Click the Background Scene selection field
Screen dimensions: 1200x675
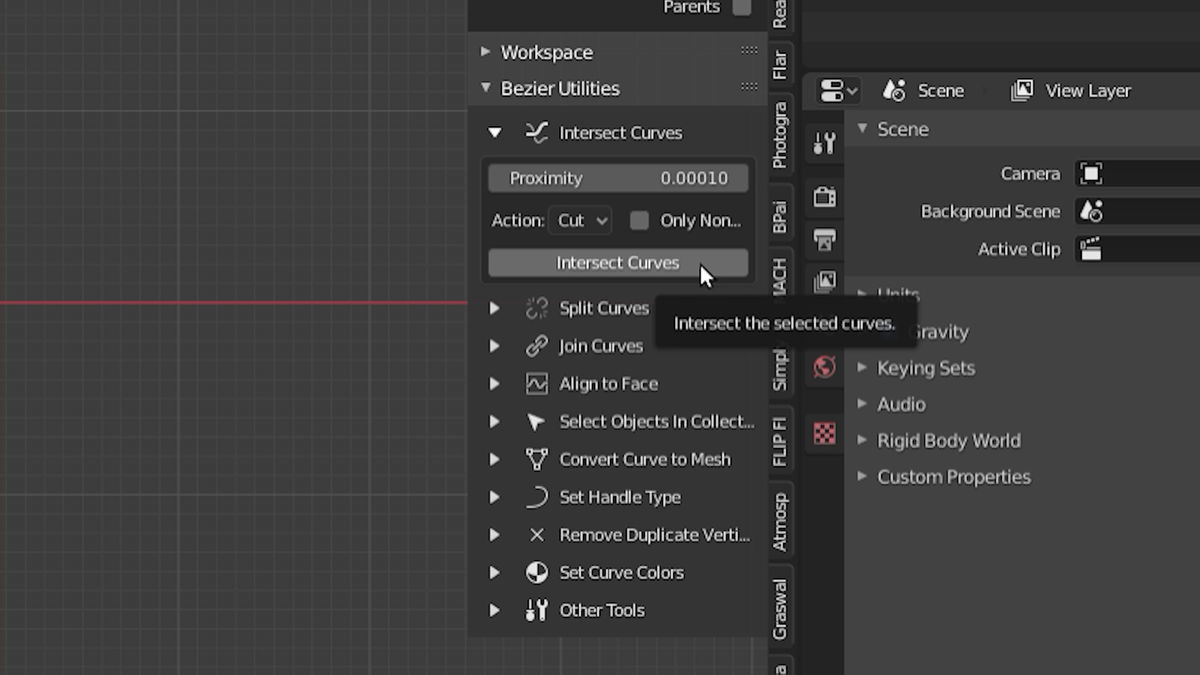pos(1138,211)
